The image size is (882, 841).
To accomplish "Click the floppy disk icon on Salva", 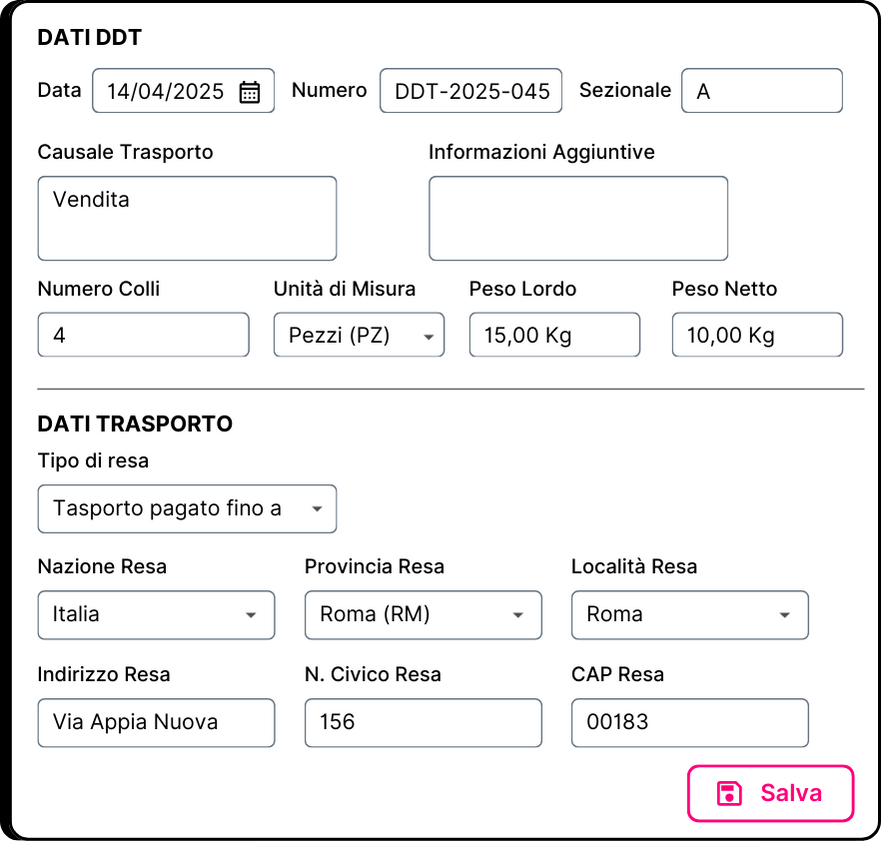I will (x=729, y=793).
